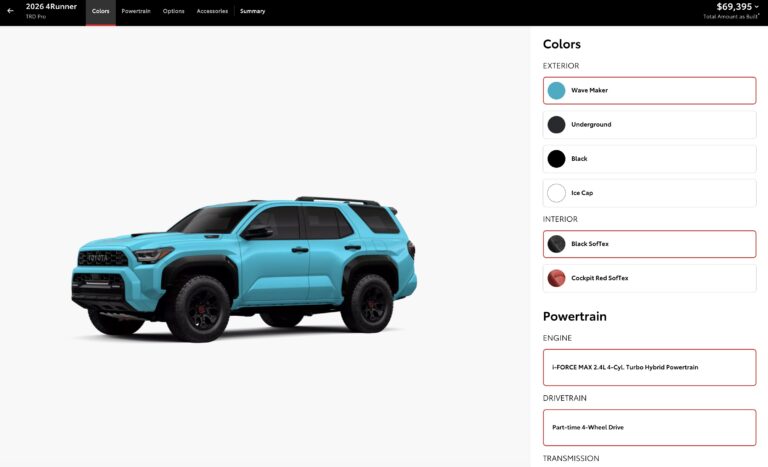Select the i-FORCE MAX hybrid engine option
Image resolution: width=768 pixels, height=467 pixels.
[x=649, y=368]
